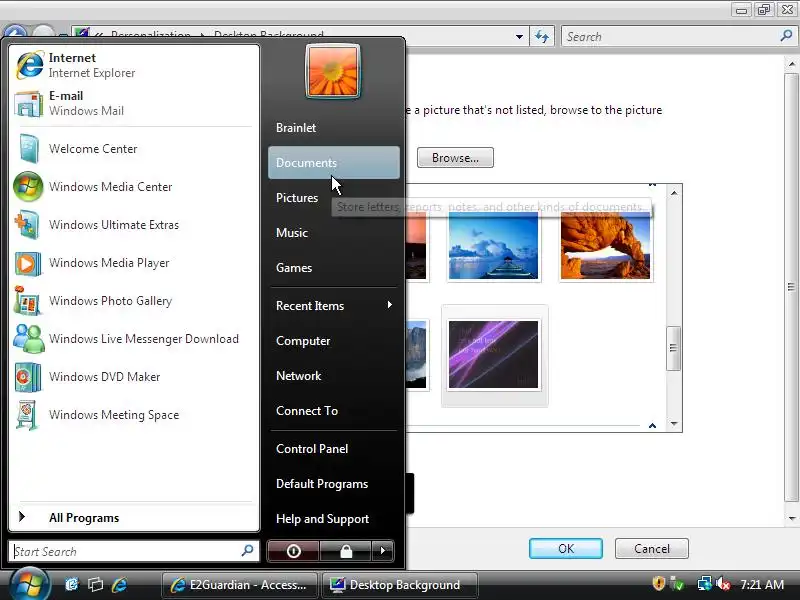Image resolution: width=800 pixels, height=600 pixels.
Task: Click the search magnifier in Explorer window
Action: [x=786, y=36]
